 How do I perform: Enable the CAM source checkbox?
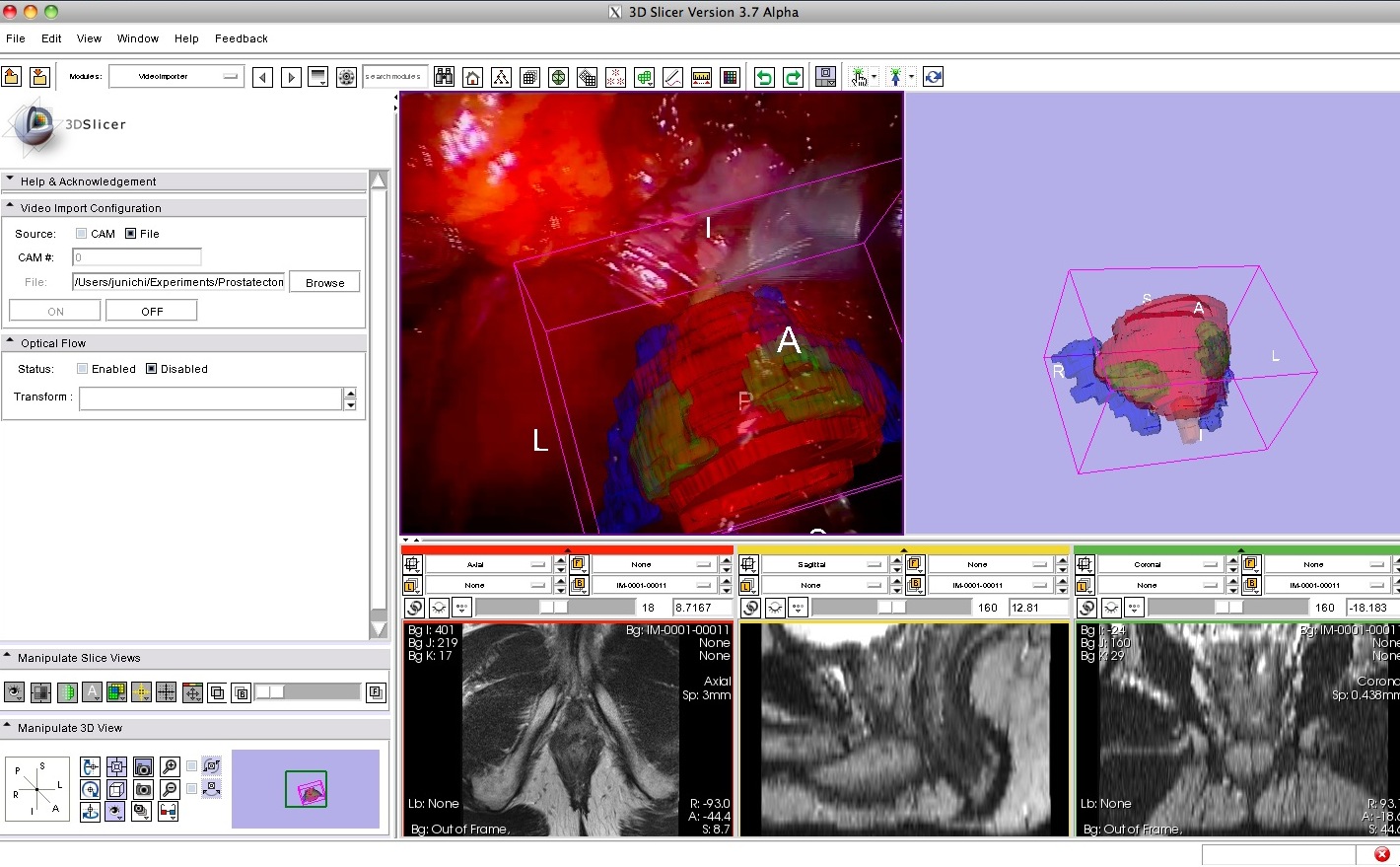point(82,234)
